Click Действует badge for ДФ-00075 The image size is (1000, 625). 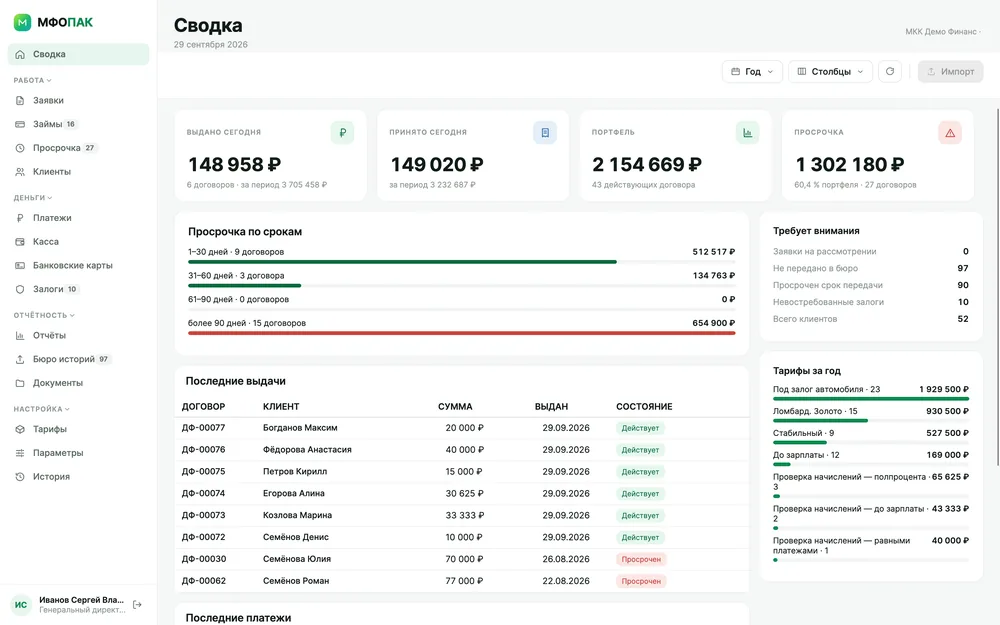(x=640, y=472)
